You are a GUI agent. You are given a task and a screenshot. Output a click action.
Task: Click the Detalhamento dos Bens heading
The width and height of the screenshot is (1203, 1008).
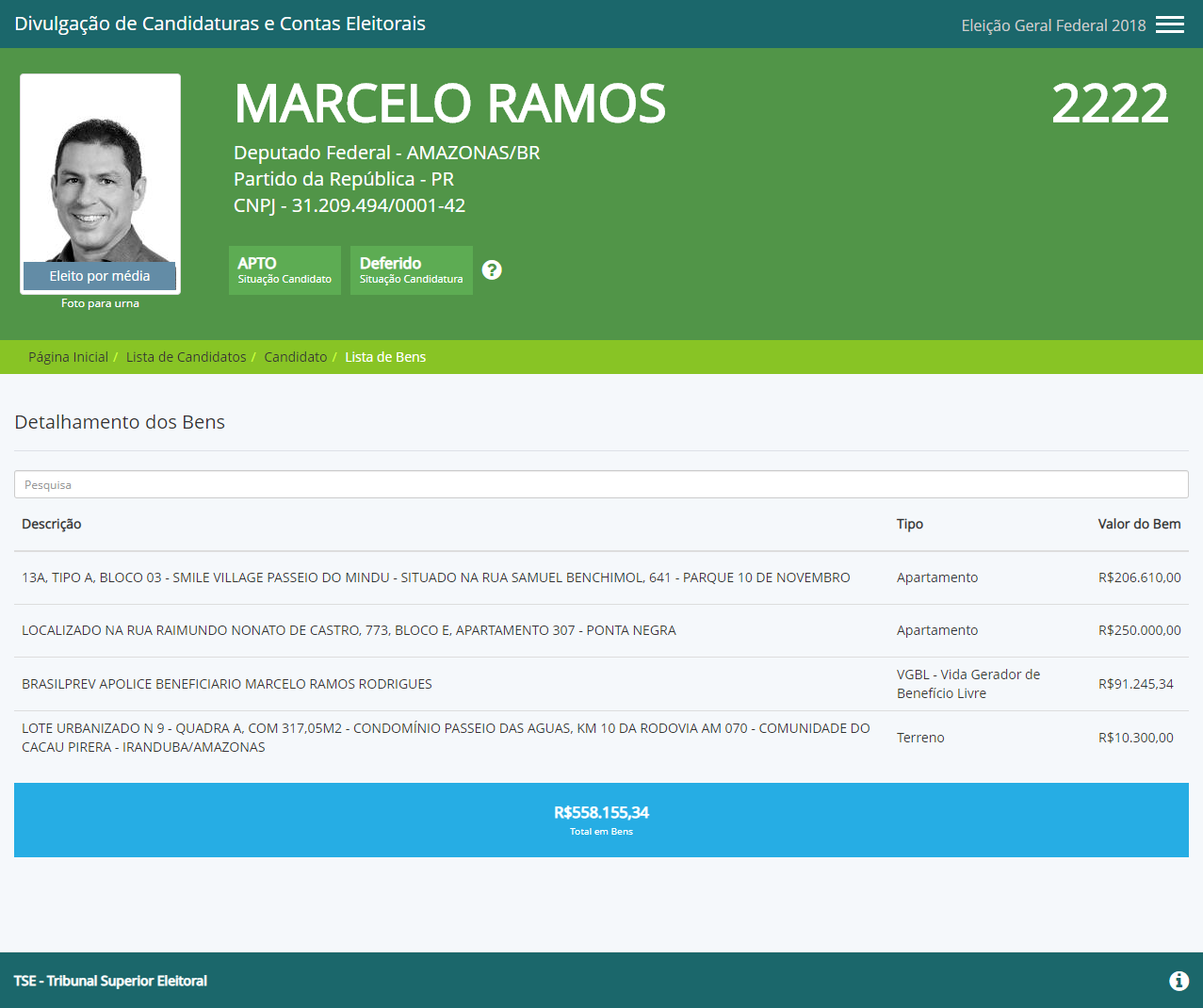point(120,422)
